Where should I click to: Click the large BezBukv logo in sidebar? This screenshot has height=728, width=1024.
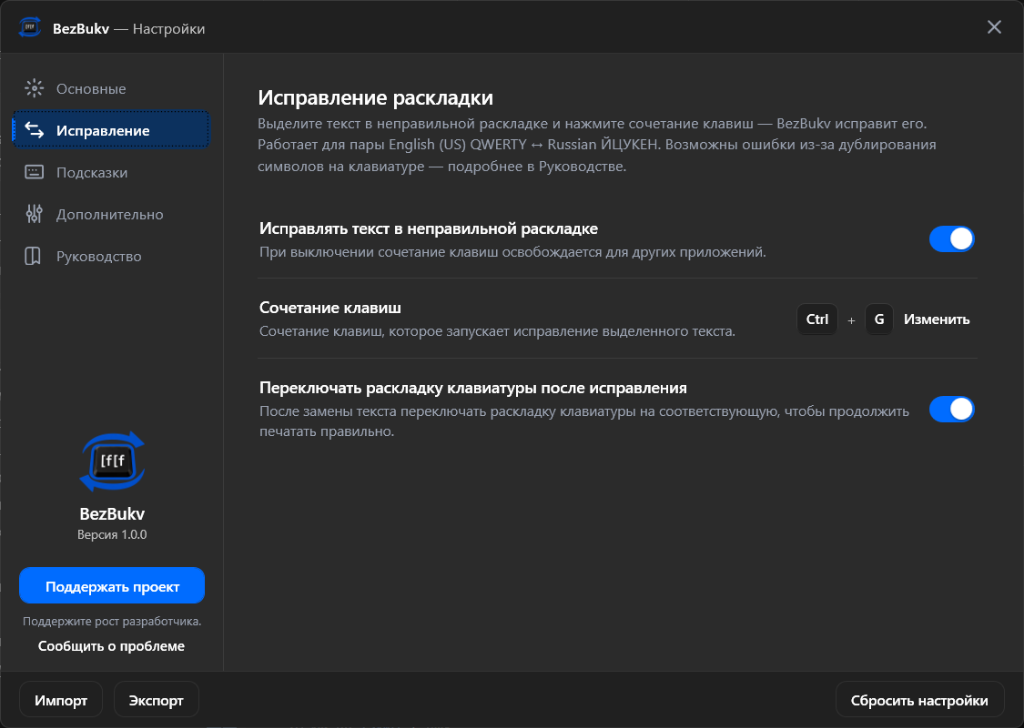pyautogui.click(x=112, y=462)
